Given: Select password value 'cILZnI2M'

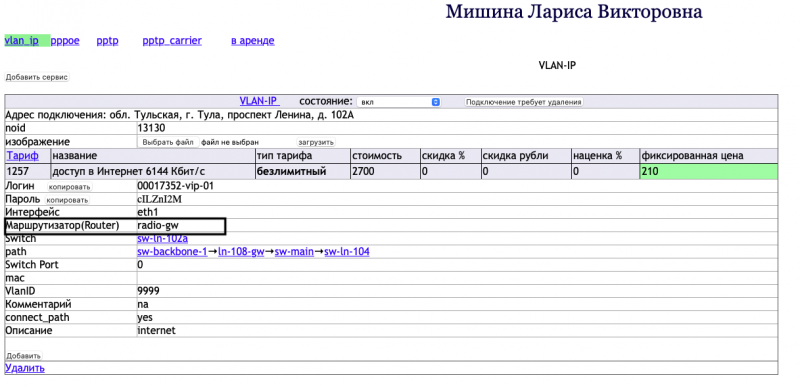Looking at the screenshot, I should pyautogui.click(x=160, y=199).
